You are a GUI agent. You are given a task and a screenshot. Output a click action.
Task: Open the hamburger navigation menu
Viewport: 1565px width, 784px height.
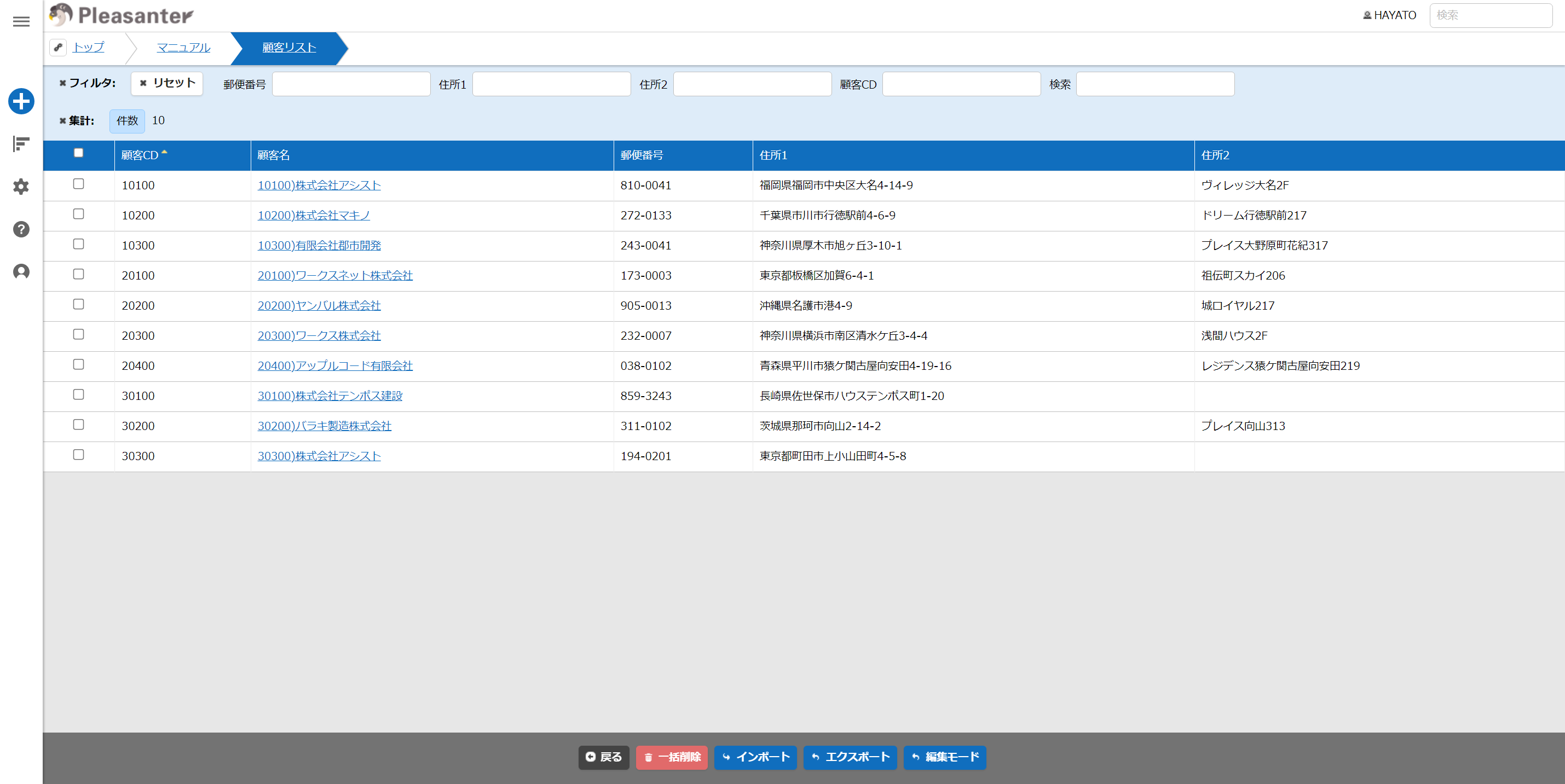click(21, 22)
